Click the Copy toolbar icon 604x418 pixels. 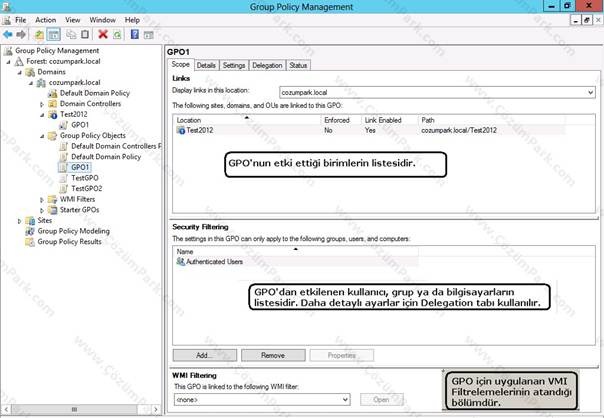coord(71,35)
